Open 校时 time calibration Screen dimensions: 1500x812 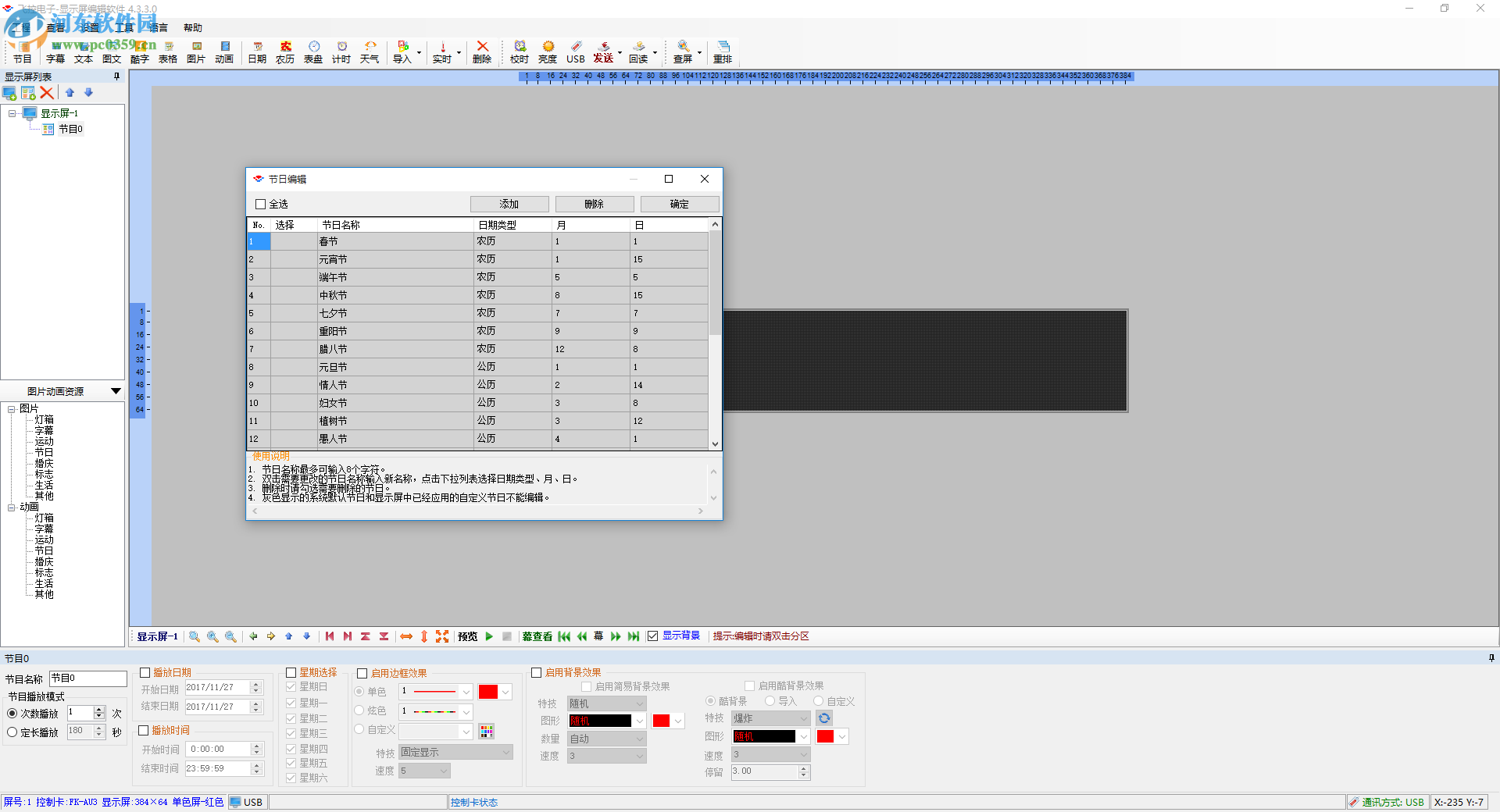(520, 52)
